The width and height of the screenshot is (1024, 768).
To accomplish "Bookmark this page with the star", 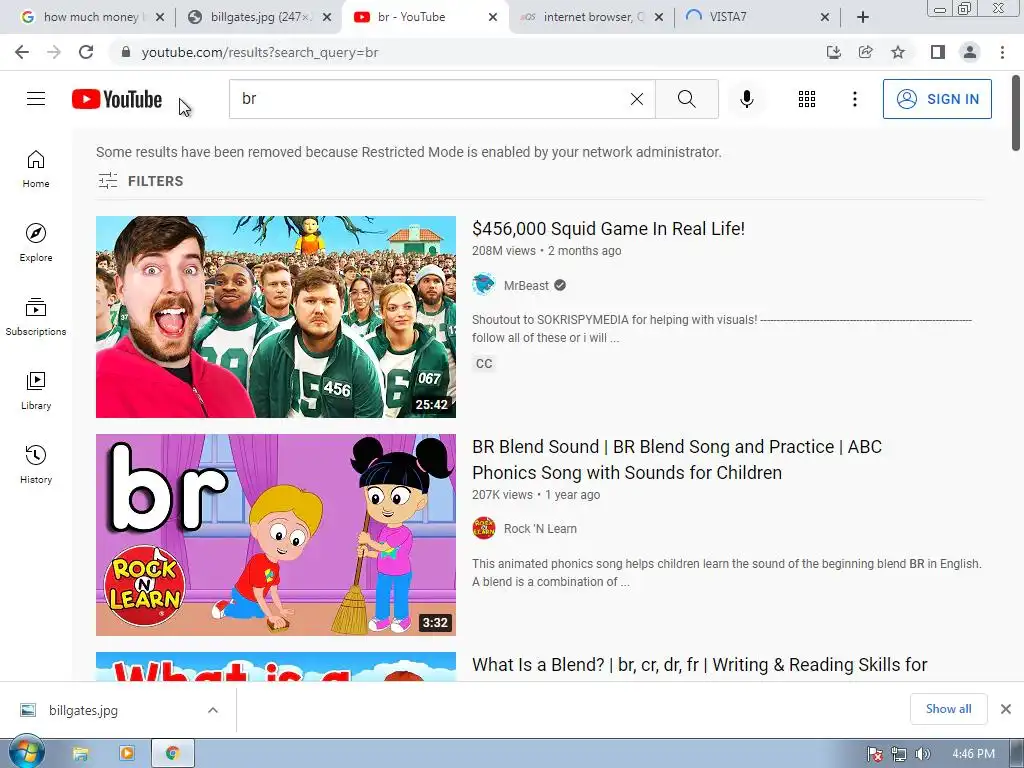I will [898, 52].
